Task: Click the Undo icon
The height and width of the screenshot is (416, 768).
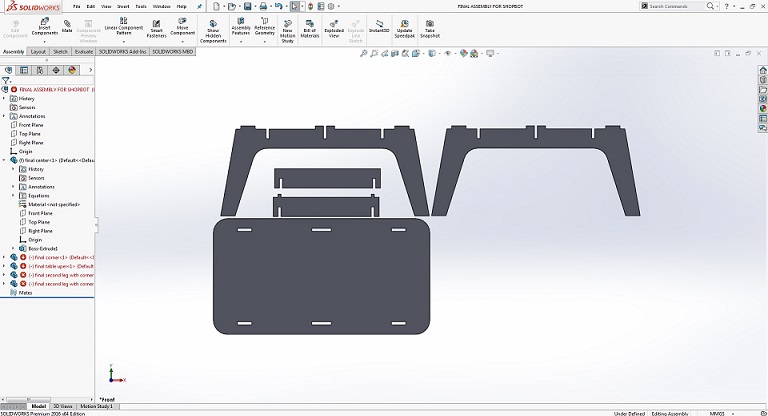Action: pyautogui.click(x=278, y=6)
